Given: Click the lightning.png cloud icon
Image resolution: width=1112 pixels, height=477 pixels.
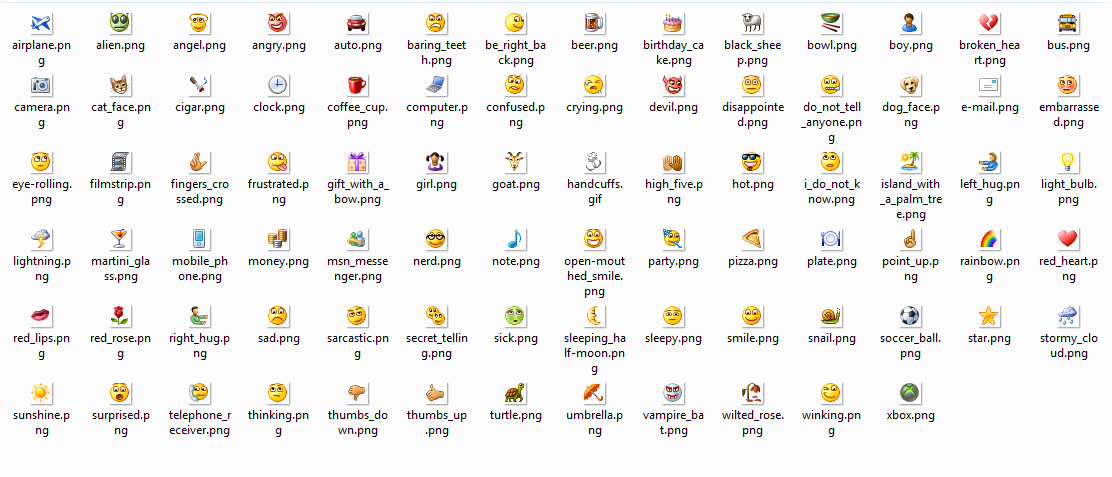Looking at the screenshot, I should click(42, 240).
